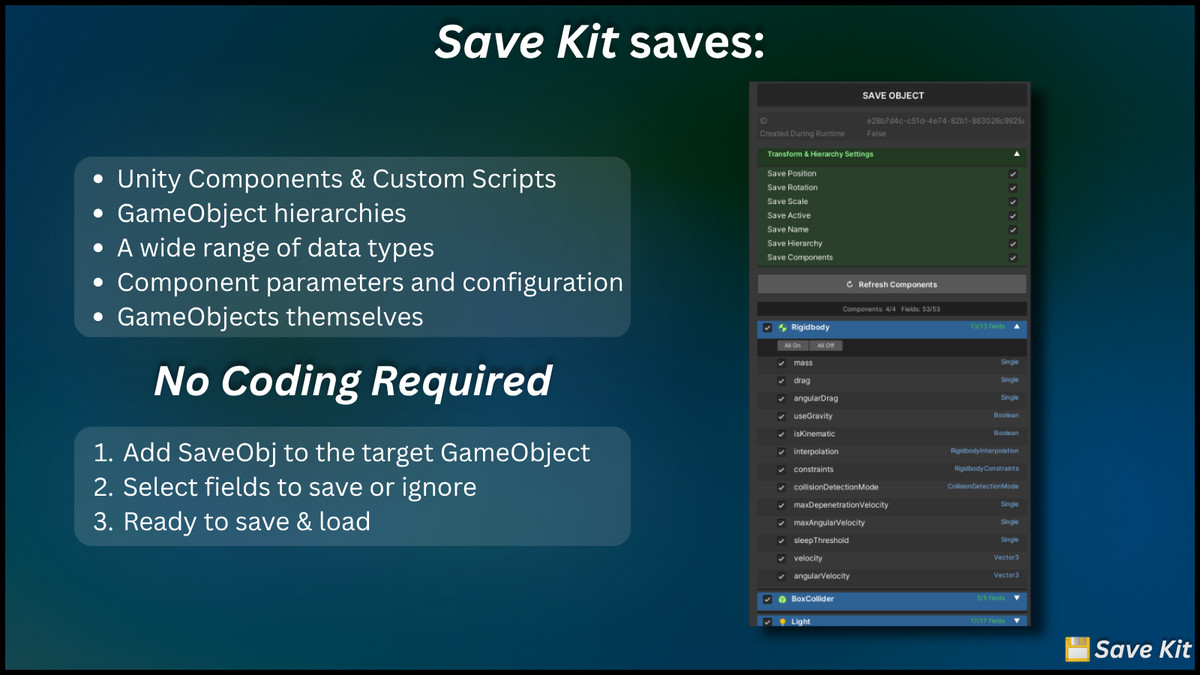Uncheck the useGravity field checkbox
The width and height of the screenshot is (1200, 675).
781,416
